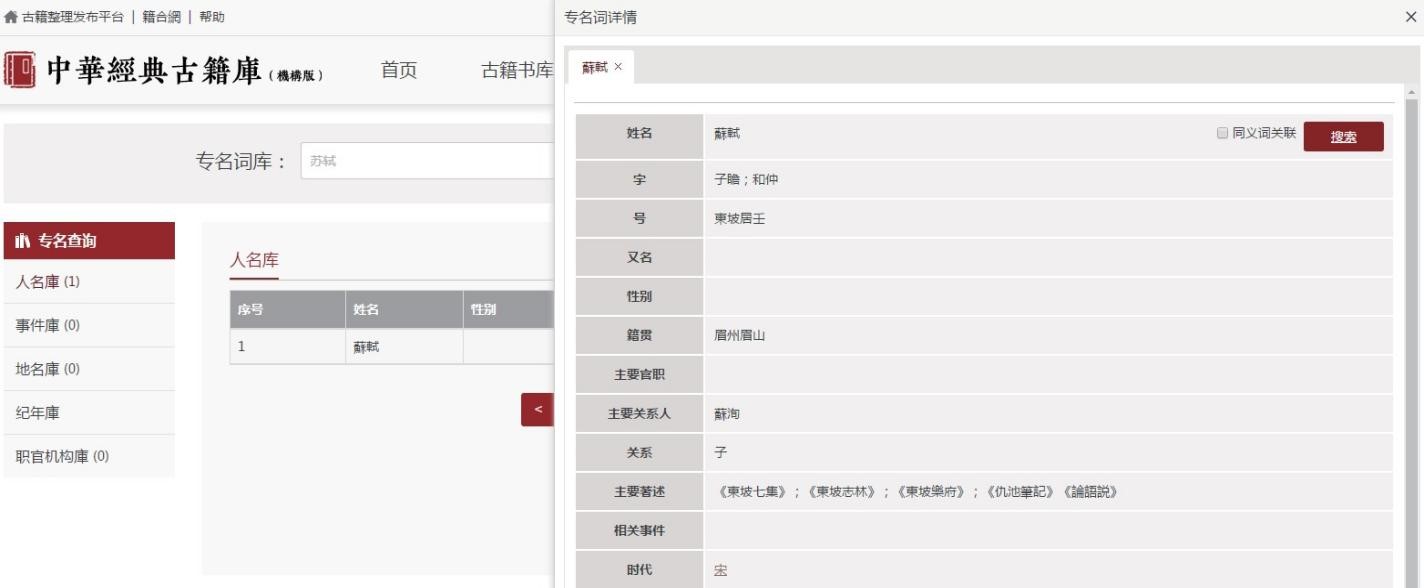Open the 帮助 link
Image resolution: width=1424 pixels, height=588 pixels.
pos(212,17)
